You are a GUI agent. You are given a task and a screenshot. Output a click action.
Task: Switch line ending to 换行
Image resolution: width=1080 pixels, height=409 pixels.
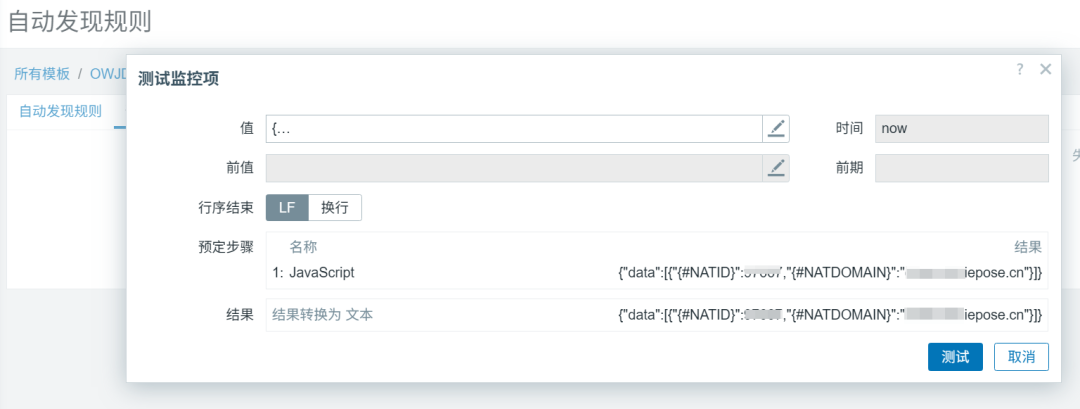tap(335, 208)
